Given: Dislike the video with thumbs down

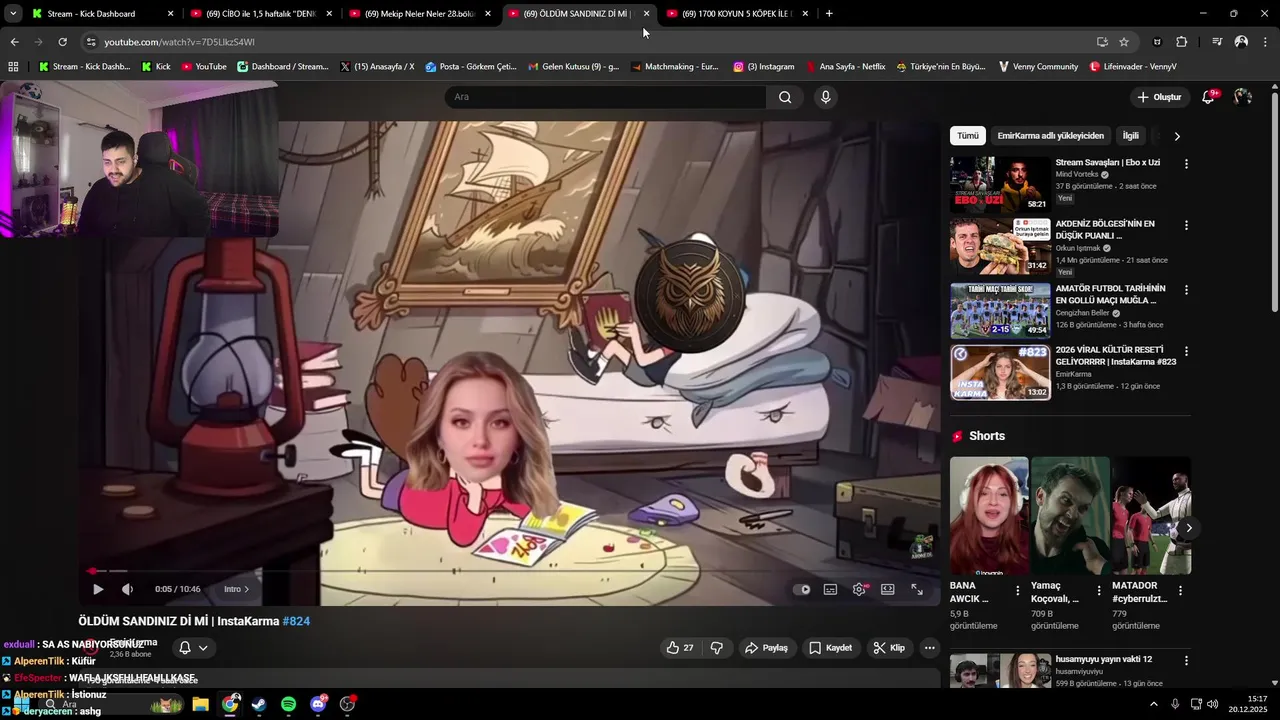Looking at the screenshot, I should (x=716, y=648).
